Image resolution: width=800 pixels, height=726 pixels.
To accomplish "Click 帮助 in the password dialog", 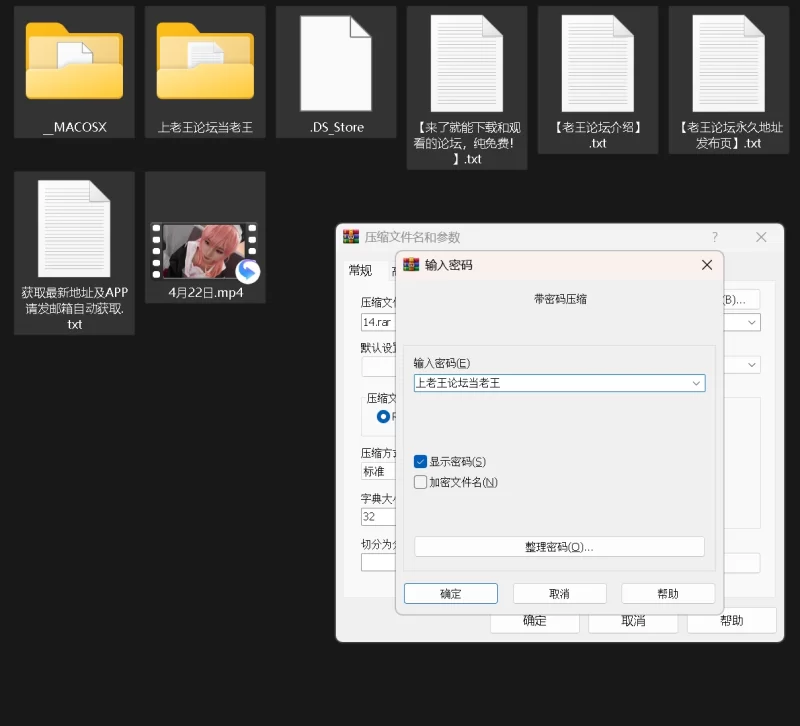I will (667, 594).
